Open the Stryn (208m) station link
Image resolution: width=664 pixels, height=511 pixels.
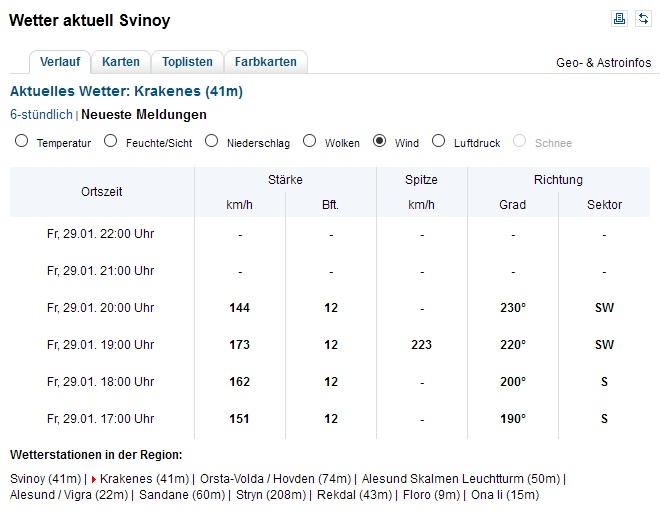click(270, 494)
